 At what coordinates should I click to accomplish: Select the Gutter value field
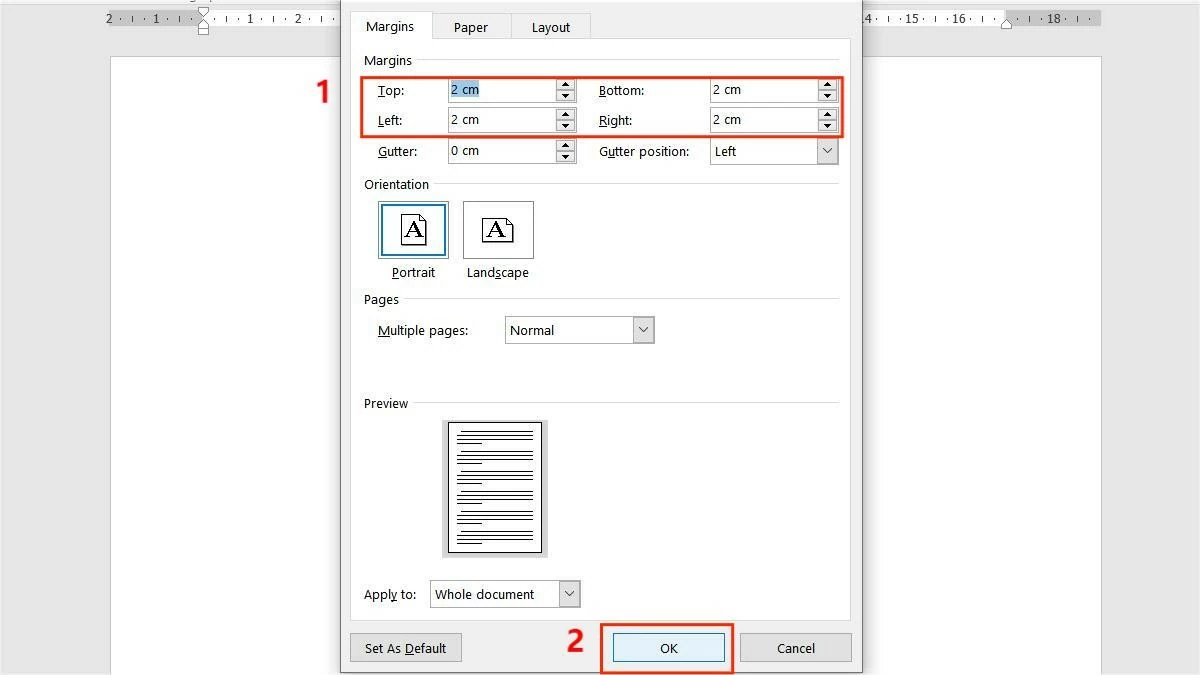(500, 150)
